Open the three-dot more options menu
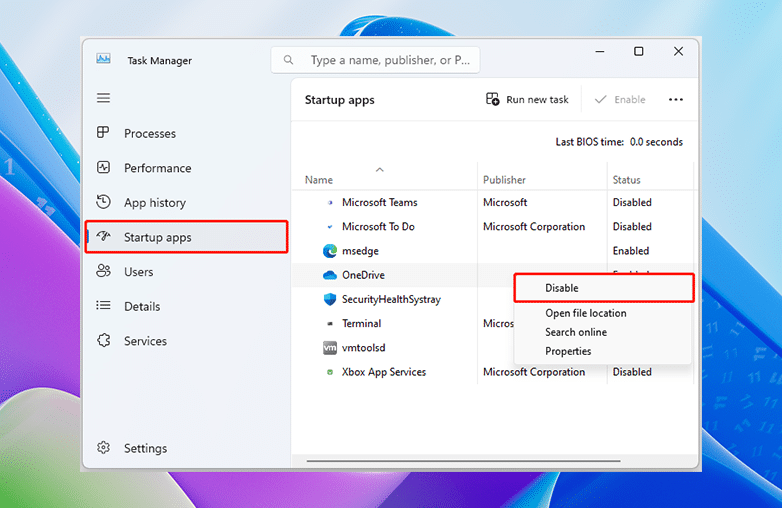The image size is (782, 508). click(676, 100)
